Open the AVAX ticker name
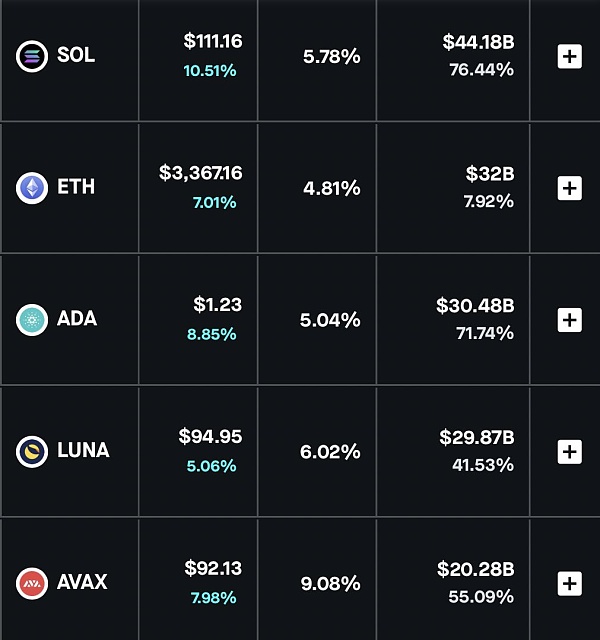This screenshot has width=600, height=640. pyautogui.click(x=82, y=583)
